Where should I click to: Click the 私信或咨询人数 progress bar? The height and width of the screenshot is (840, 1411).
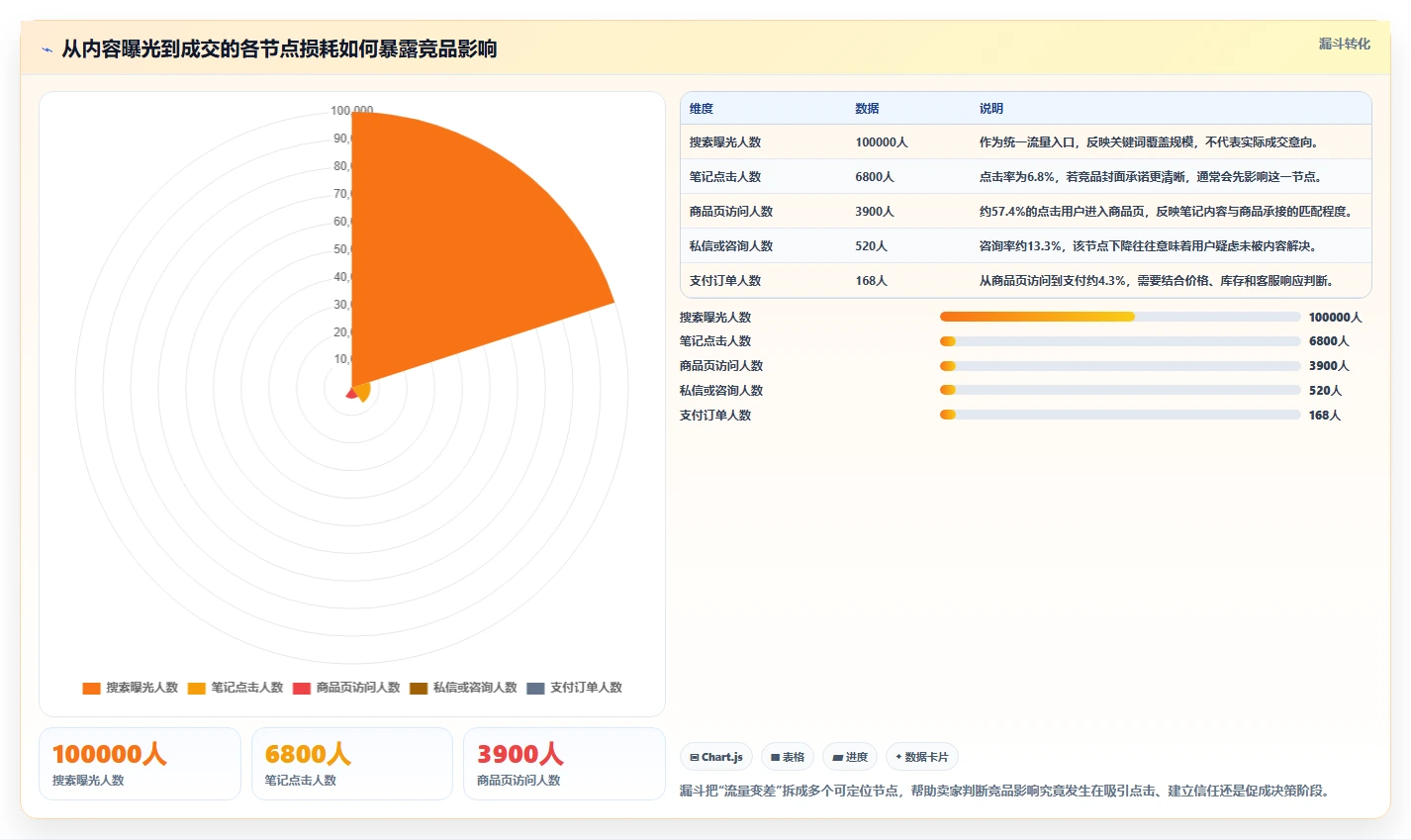click(1120, 390)
